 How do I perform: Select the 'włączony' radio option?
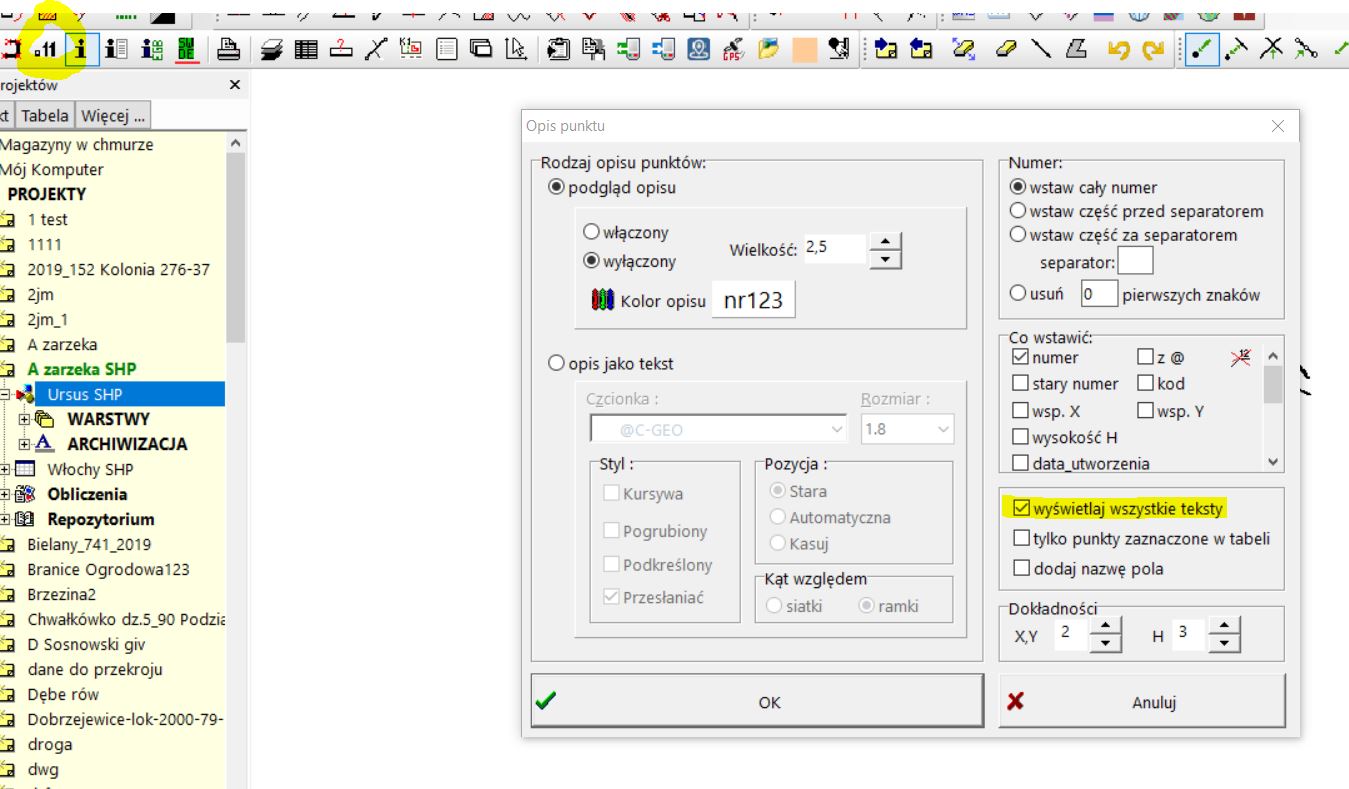(591, 232)
